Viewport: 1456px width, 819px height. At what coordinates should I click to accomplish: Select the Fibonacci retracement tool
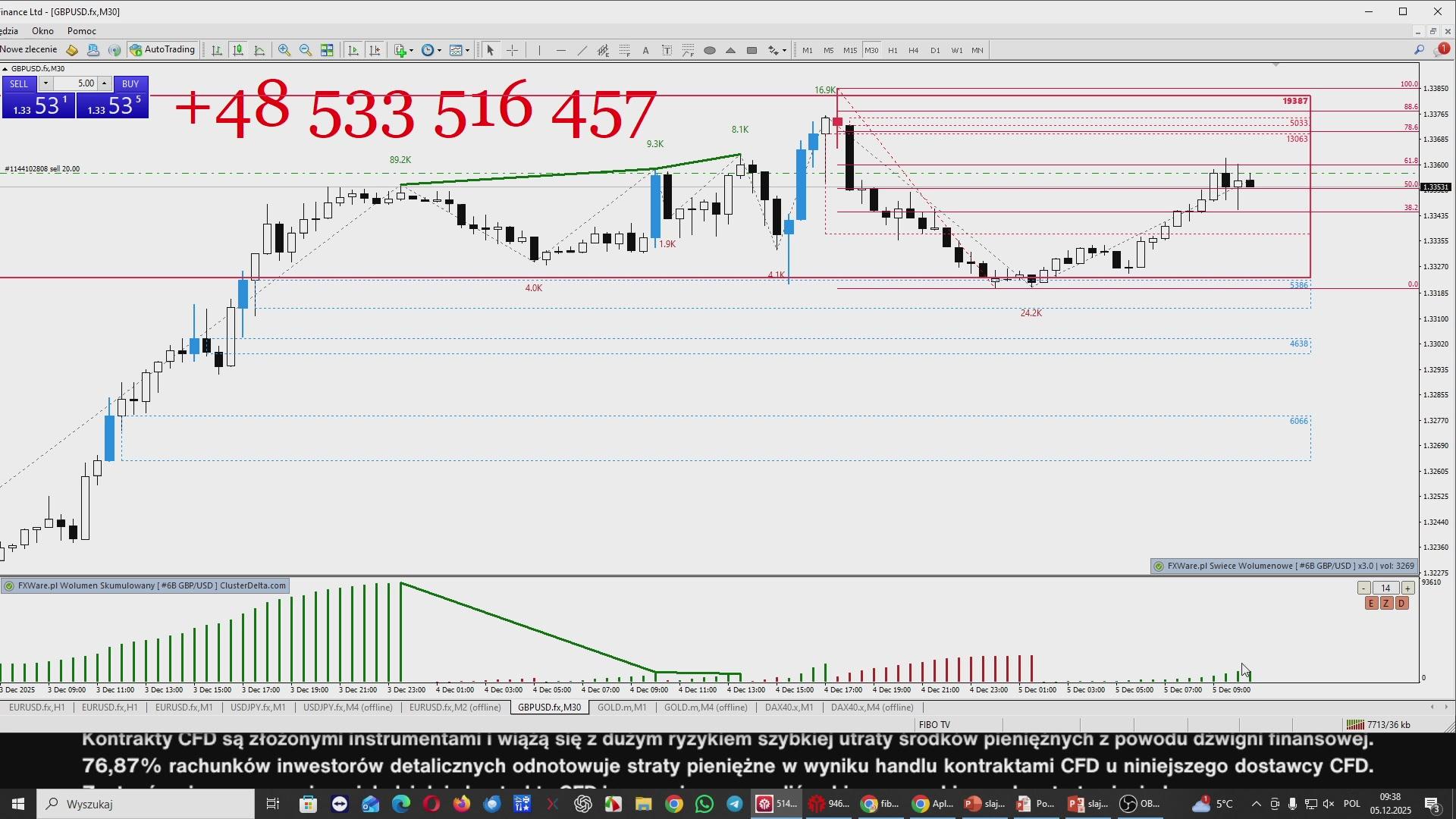(625, 50)
